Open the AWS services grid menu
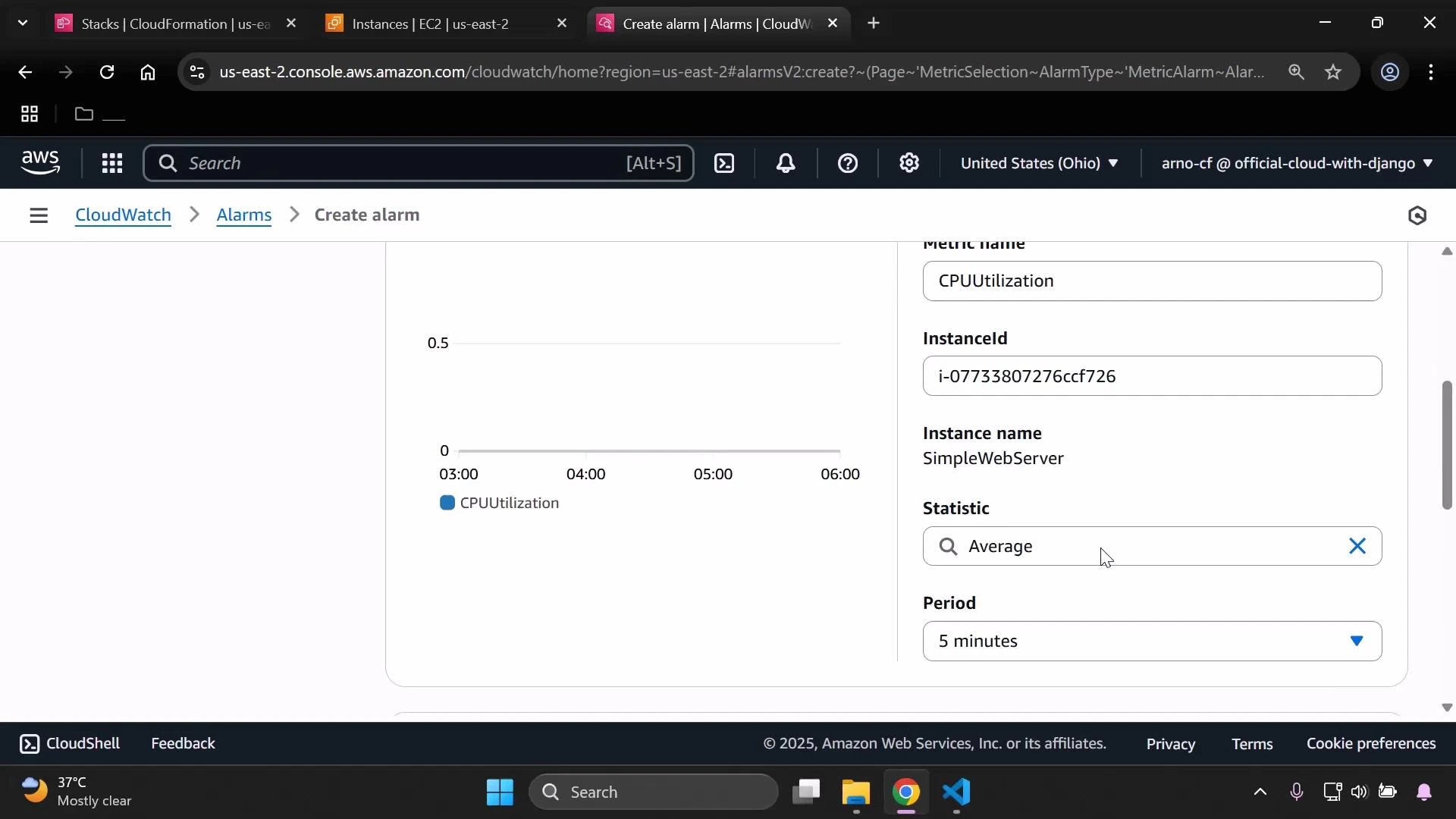 coord(111,163)
